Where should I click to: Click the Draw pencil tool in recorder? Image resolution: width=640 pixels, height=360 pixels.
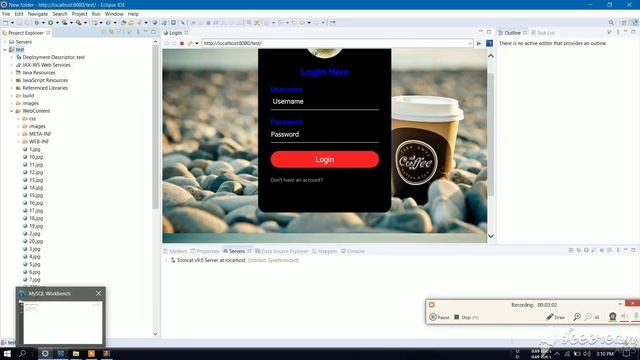click(556, 317)
